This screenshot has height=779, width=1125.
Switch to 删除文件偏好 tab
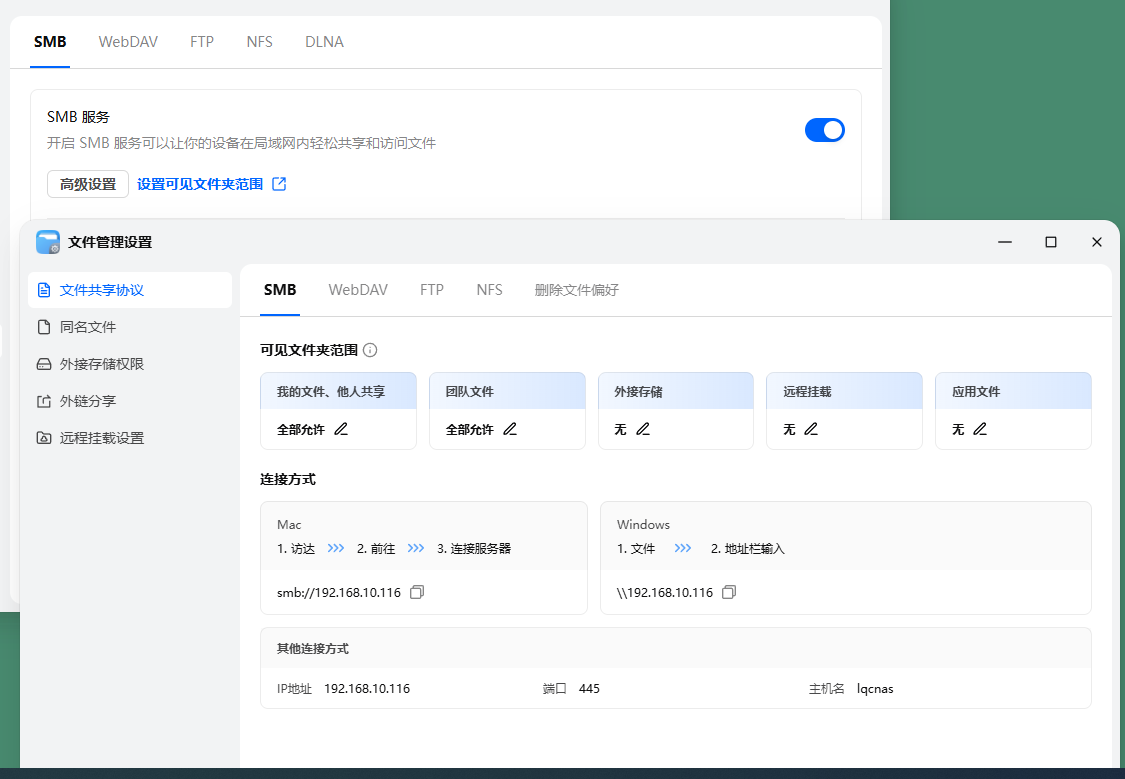pos(576,290)
